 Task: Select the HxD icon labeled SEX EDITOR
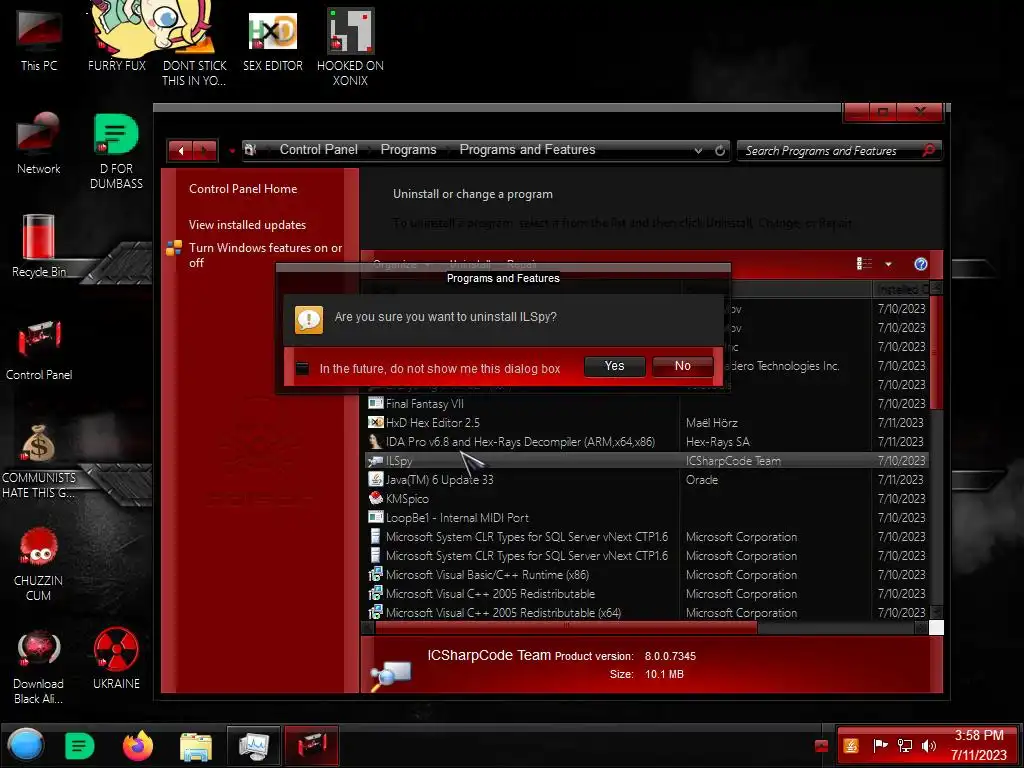272,40
